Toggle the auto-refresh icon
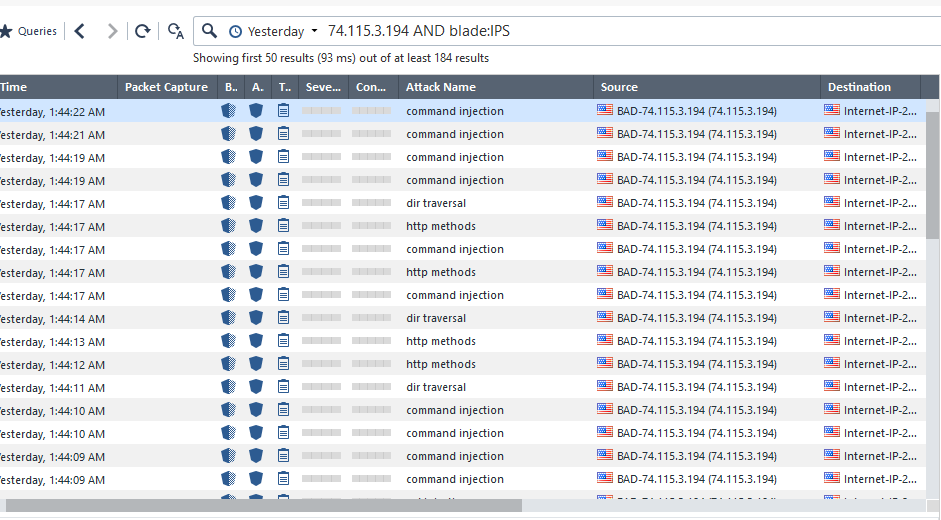941x520 pixels. click(x=176, y=31)
